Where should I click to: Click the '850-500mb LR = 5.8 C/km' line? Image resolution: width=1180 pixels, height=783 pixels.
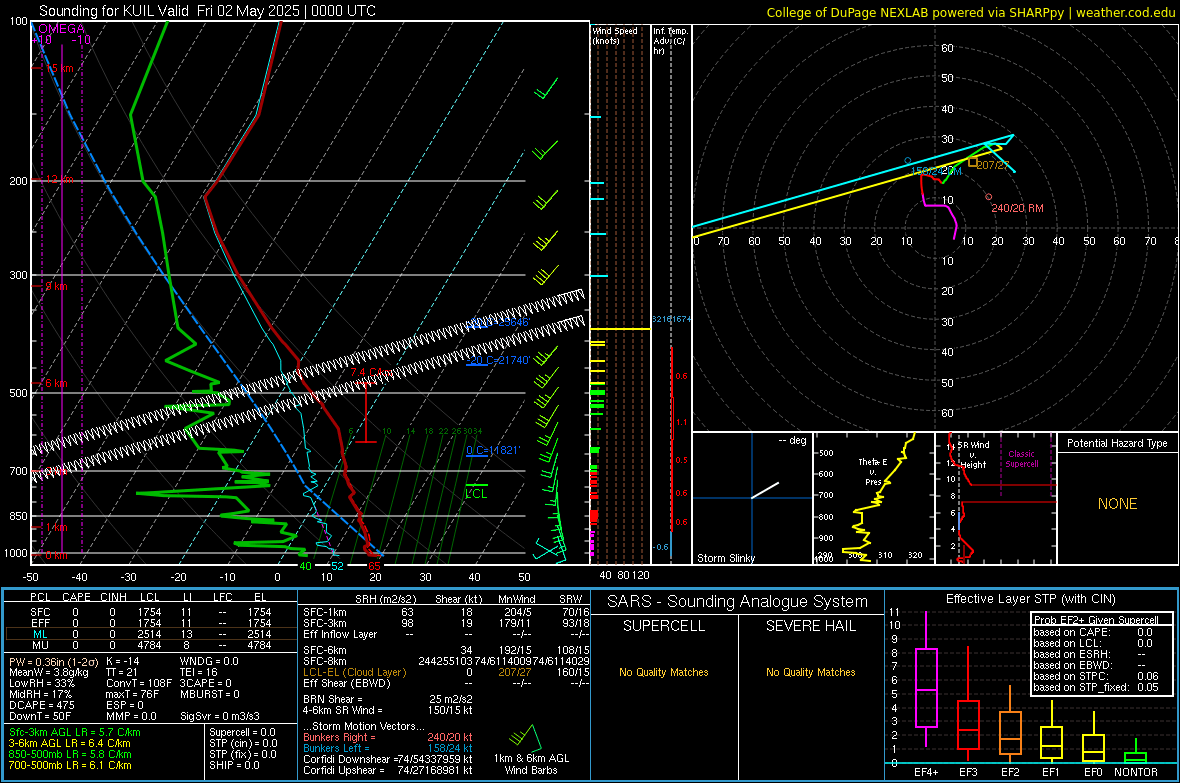(x=70, y=754)
